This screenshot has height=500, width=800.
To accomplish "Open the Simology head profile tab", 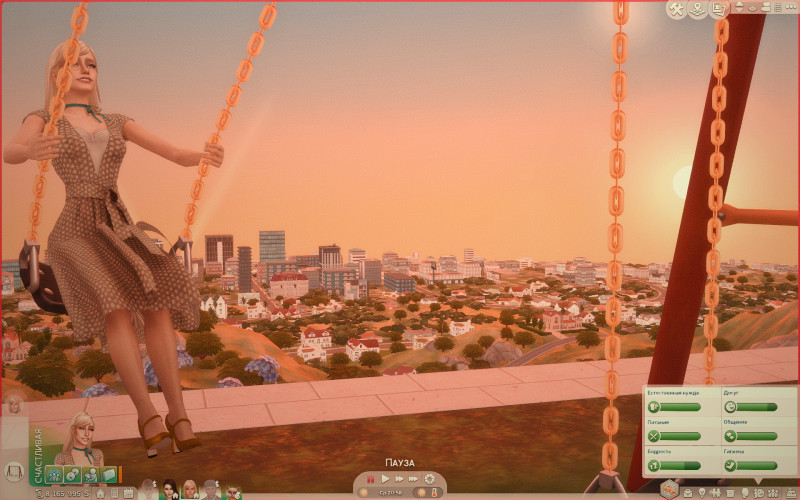I will [745, 493].
